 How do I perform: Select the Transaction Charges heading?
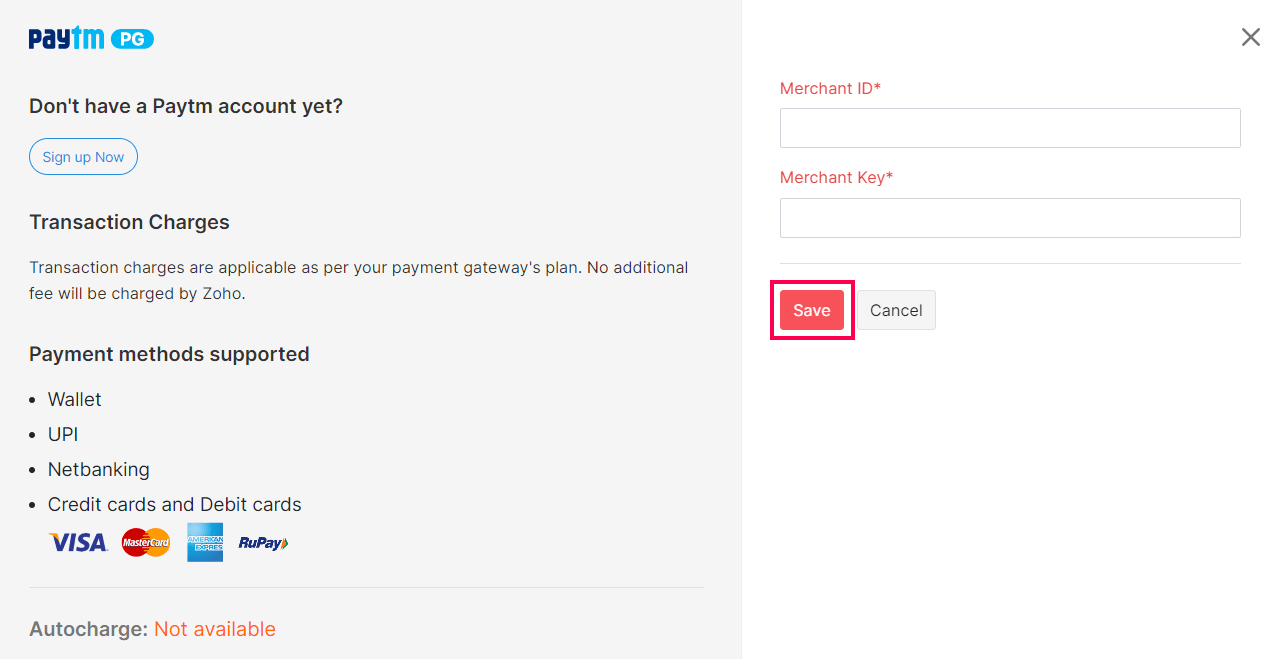click(x=129, y=222)
